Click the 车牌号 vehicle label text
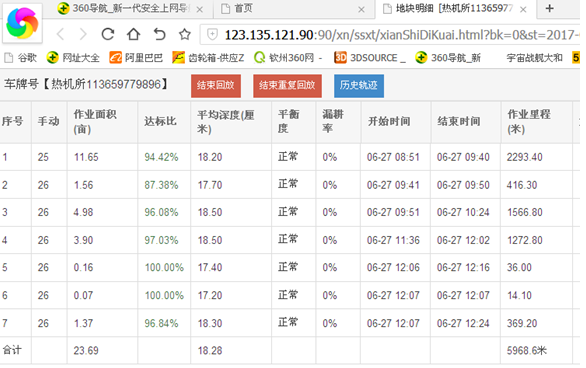 [86, 84]
